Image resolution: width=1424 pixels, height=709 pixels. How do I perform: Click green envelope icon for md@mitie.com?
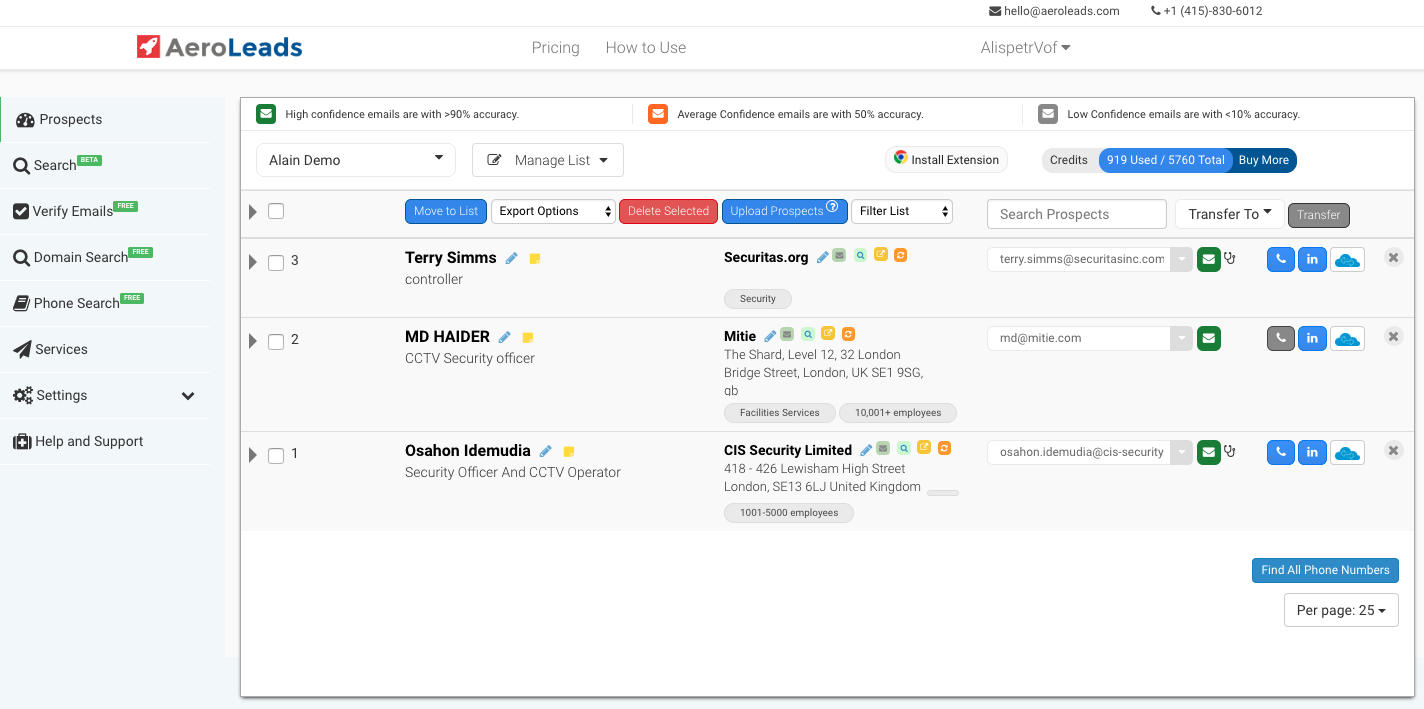pos(1209,338)
